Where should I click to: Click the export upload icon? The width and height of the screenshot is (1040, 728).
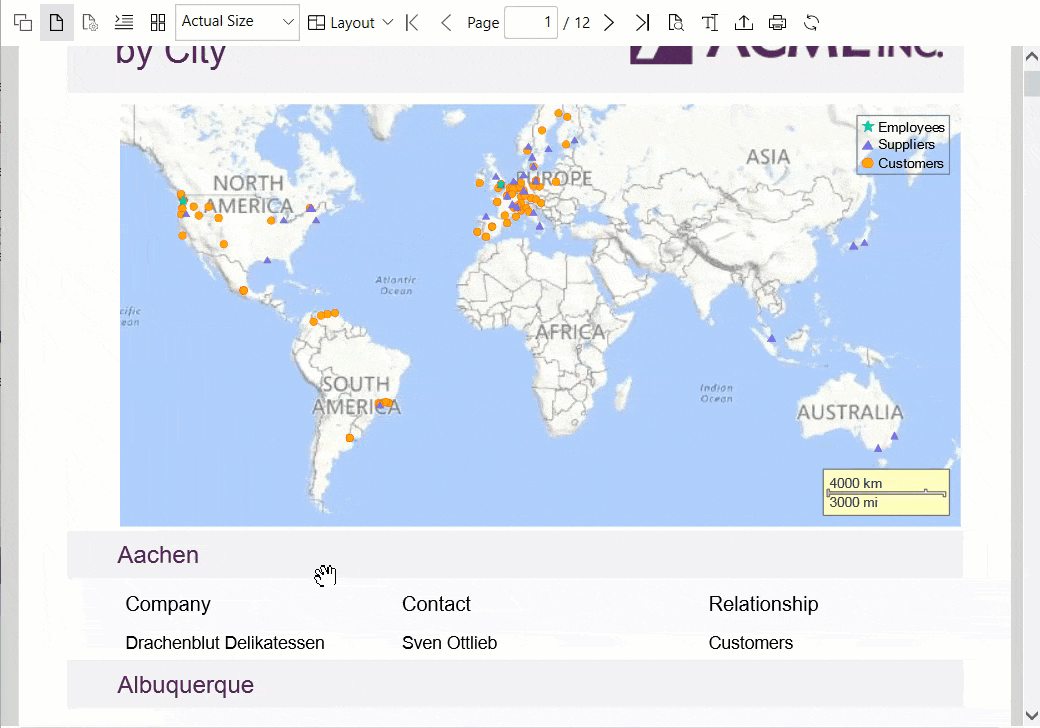click(744, 22)
